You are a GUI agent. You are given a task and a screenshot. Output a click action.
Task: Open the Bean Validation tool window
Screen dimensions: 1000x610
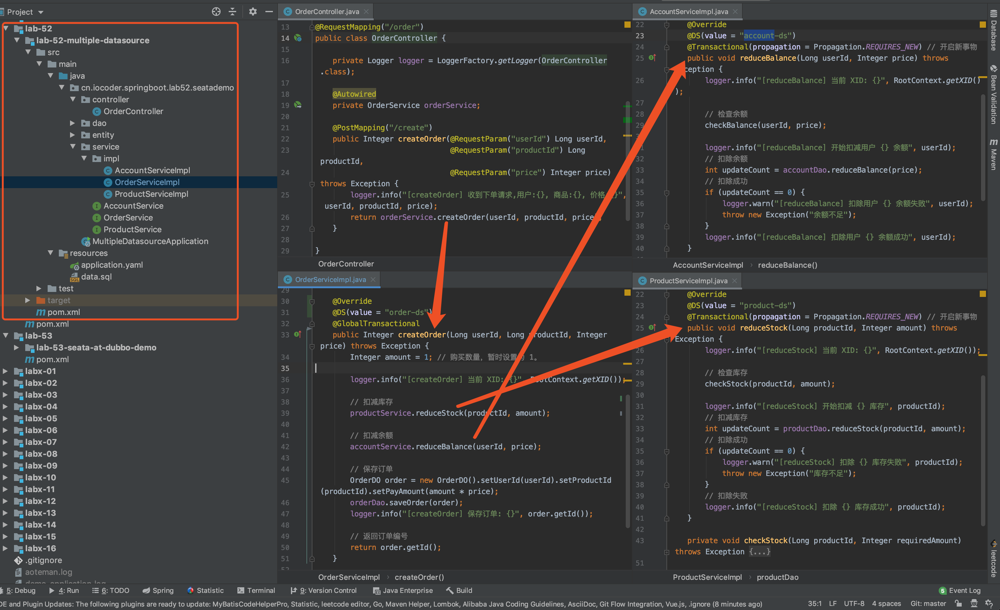(x=993, y=97)
